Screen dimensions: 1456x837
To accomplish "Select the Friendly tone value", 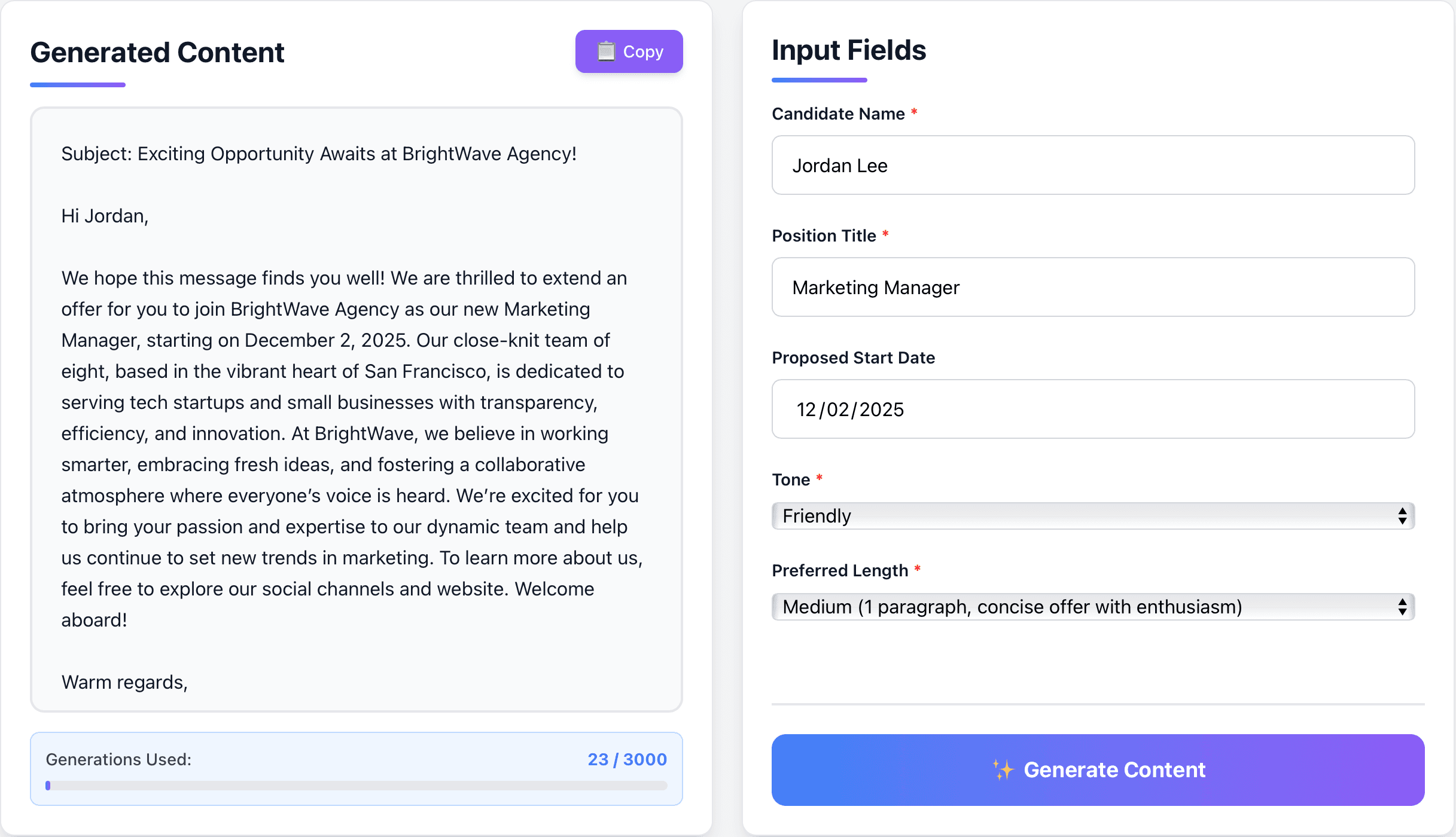I will [x=816, y=515].
